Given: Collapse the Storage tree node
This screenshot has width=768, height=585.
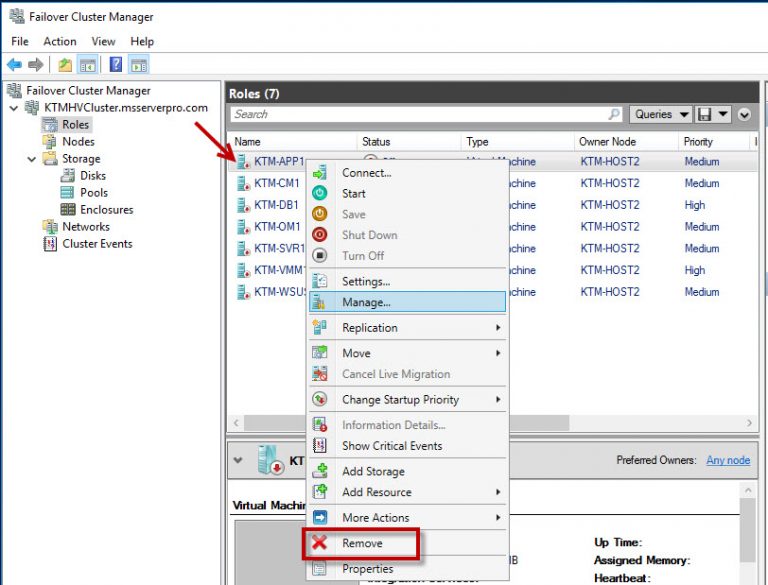Looking at the screenshot, I should pos(32,159).
